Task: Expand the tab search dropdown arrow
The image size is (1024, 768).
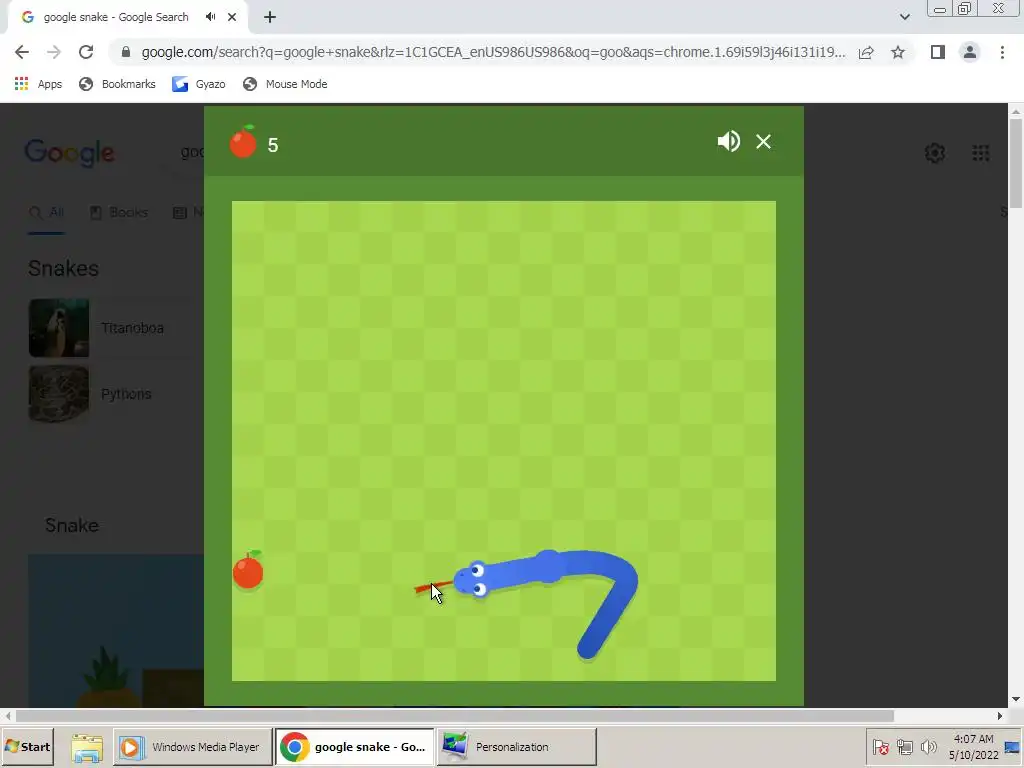Action: click(904, 17)
